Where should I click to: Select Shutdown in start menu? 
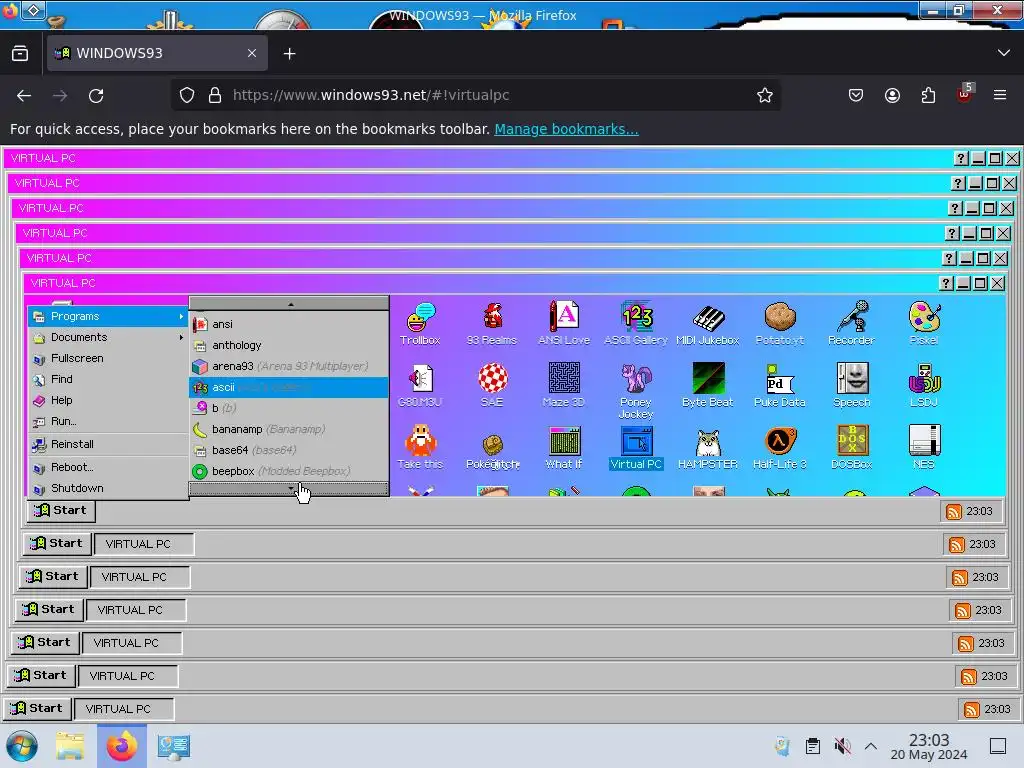[x=108, y=488]
